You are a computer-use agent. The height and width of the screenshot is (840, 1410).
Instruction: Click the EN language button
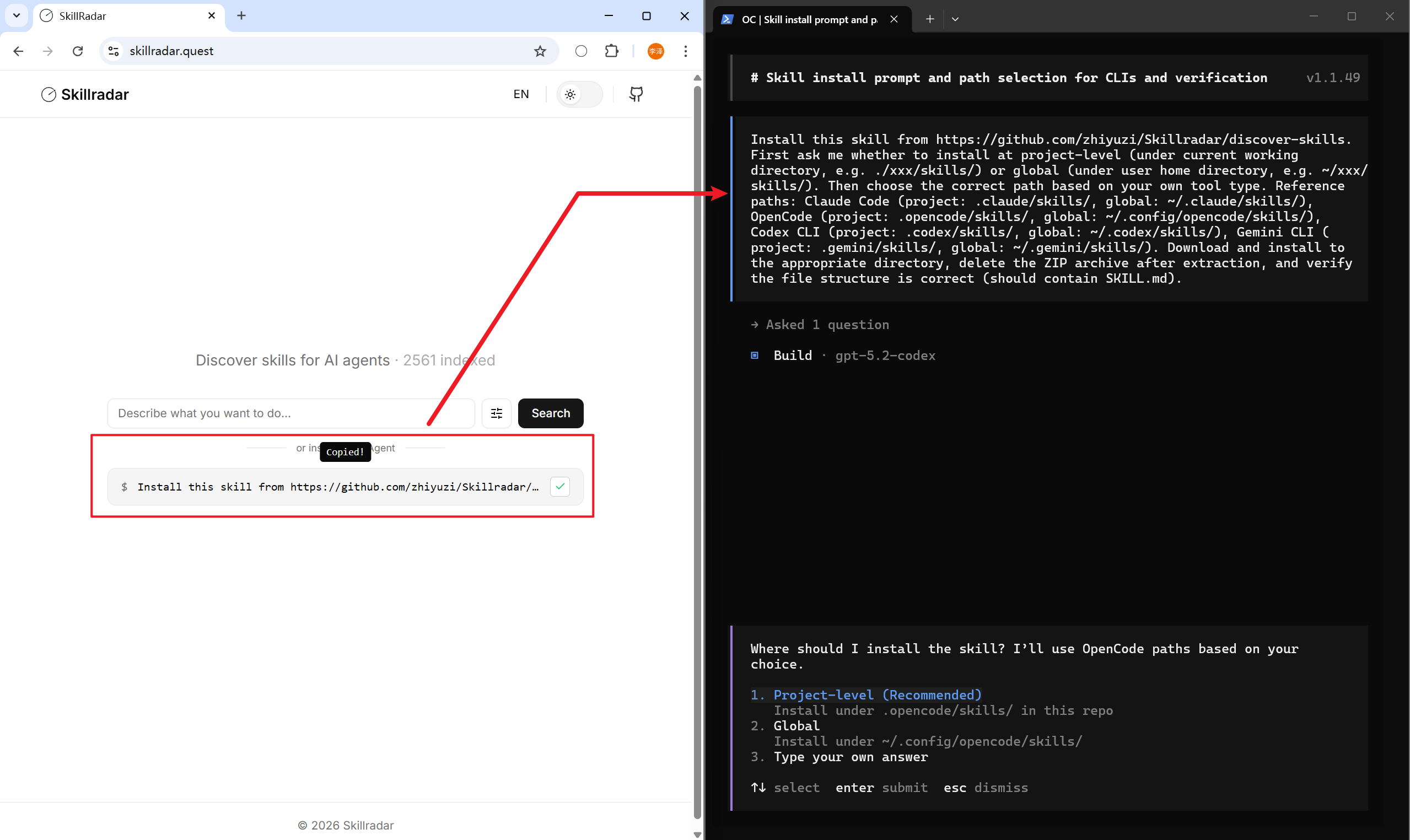coord(521,94)
